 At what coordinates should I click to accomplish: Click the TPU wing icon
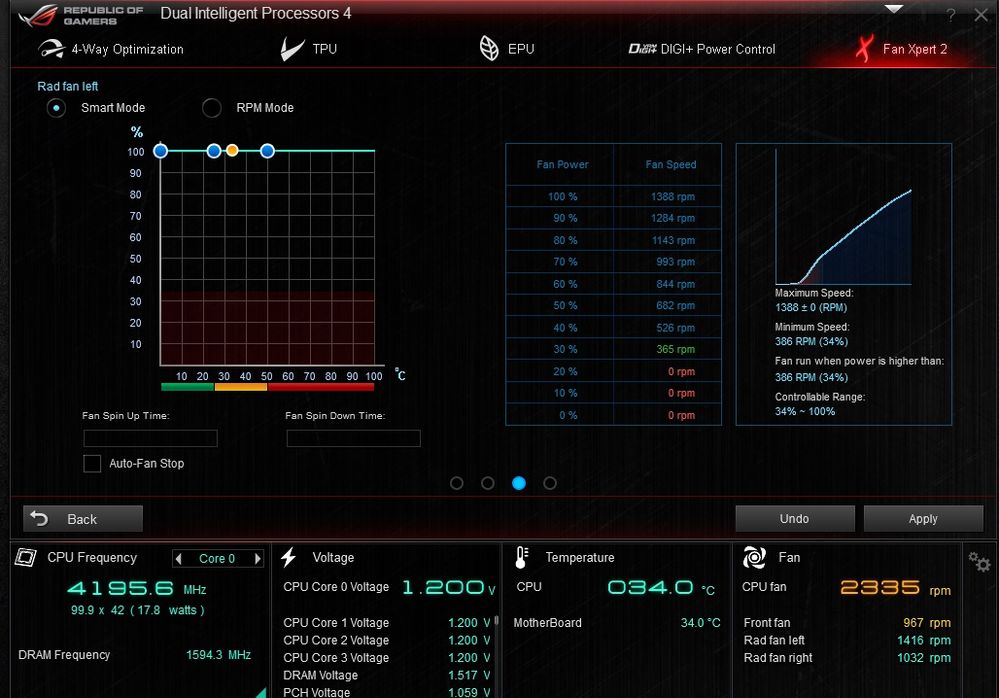coord(292,49)
